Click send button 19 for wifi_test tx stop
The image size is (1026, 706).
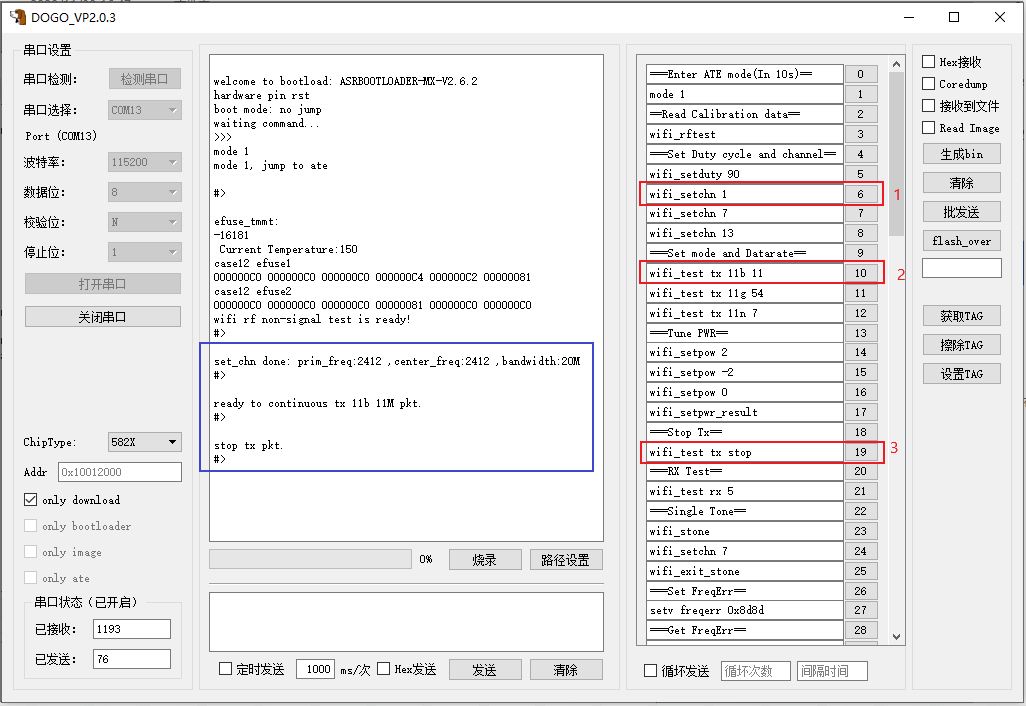click(860, 452)
